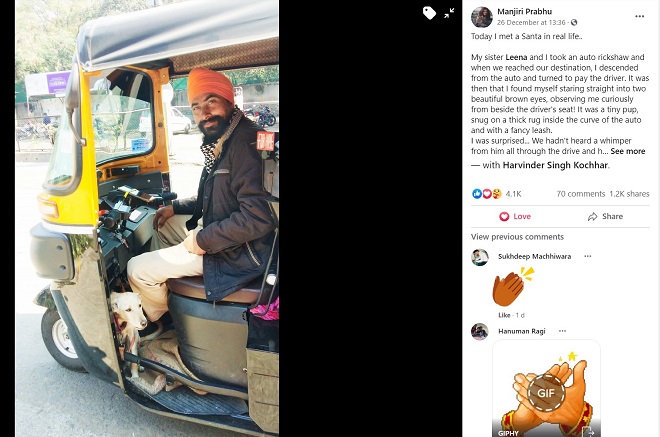Open the post options three-dot menu
The width and height of the screenshot is (660, 437).
point(639,16)
